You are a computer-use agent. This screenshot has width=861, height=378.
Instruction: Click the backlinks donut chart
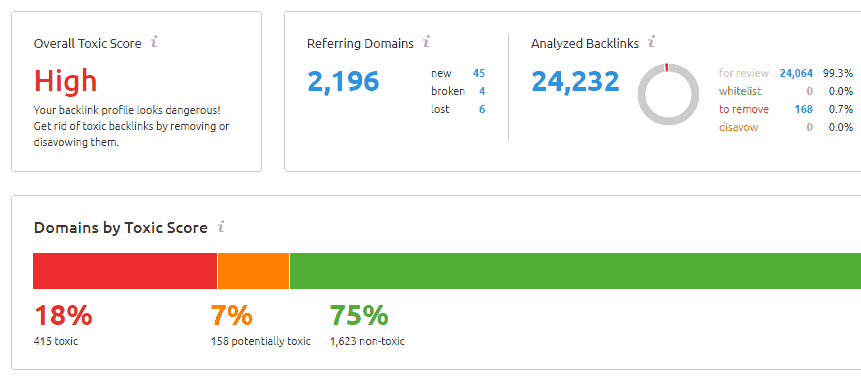(x=668, y=94)
